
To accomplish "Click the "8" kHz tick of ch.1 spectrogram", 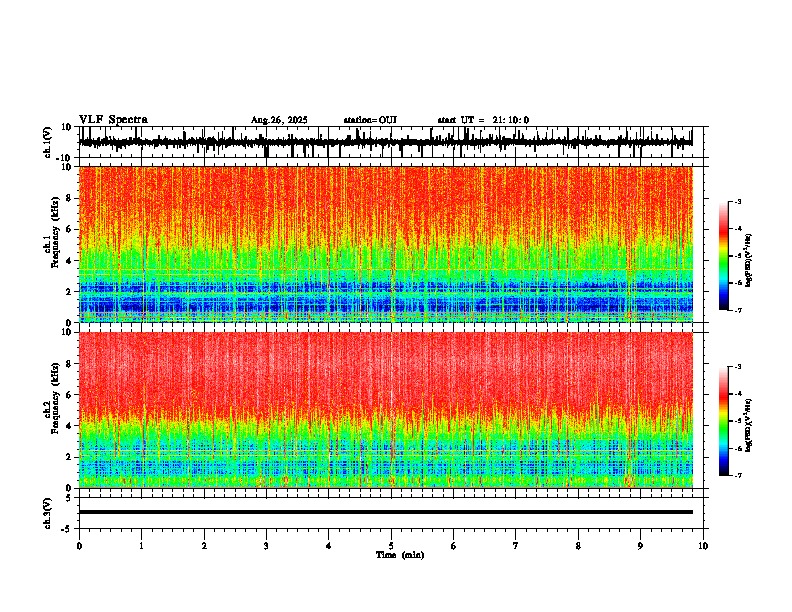I will pos(70,198).
